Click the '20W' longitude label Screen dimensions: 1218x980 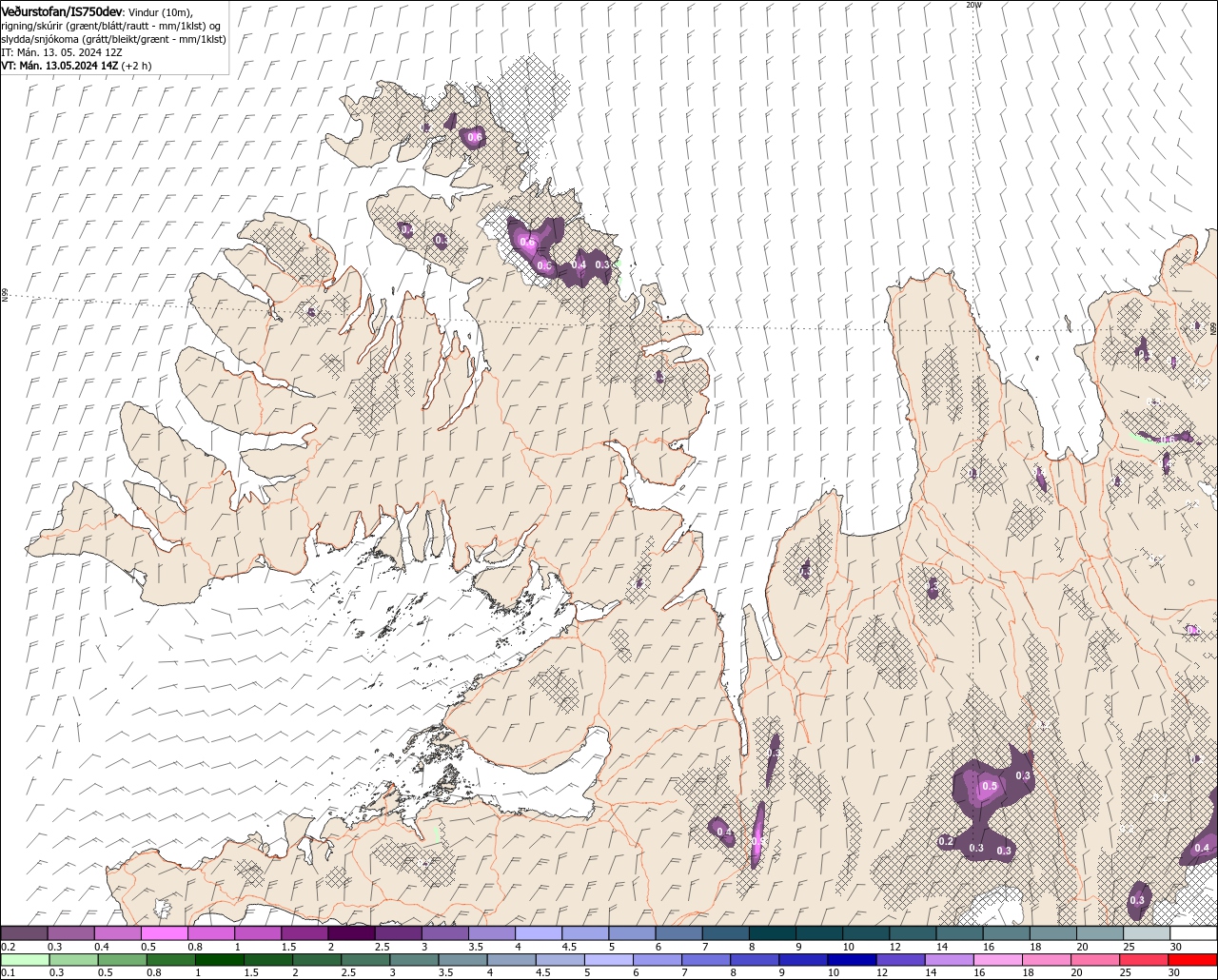972,5
